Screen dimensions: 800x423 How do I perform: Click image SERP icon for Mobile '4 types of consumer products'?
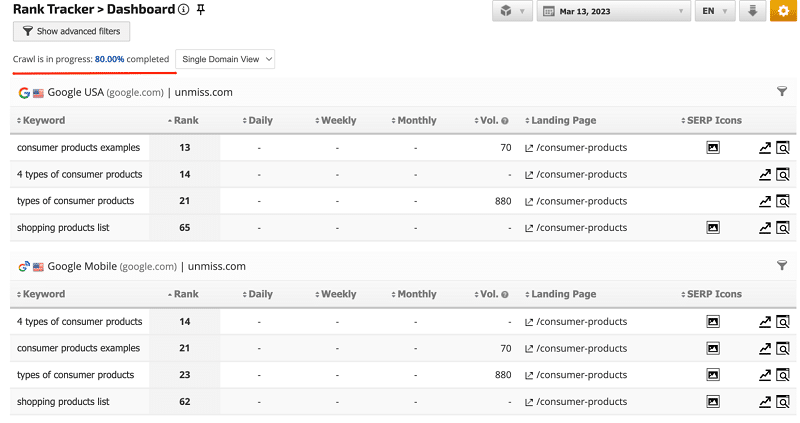point(713,322)
